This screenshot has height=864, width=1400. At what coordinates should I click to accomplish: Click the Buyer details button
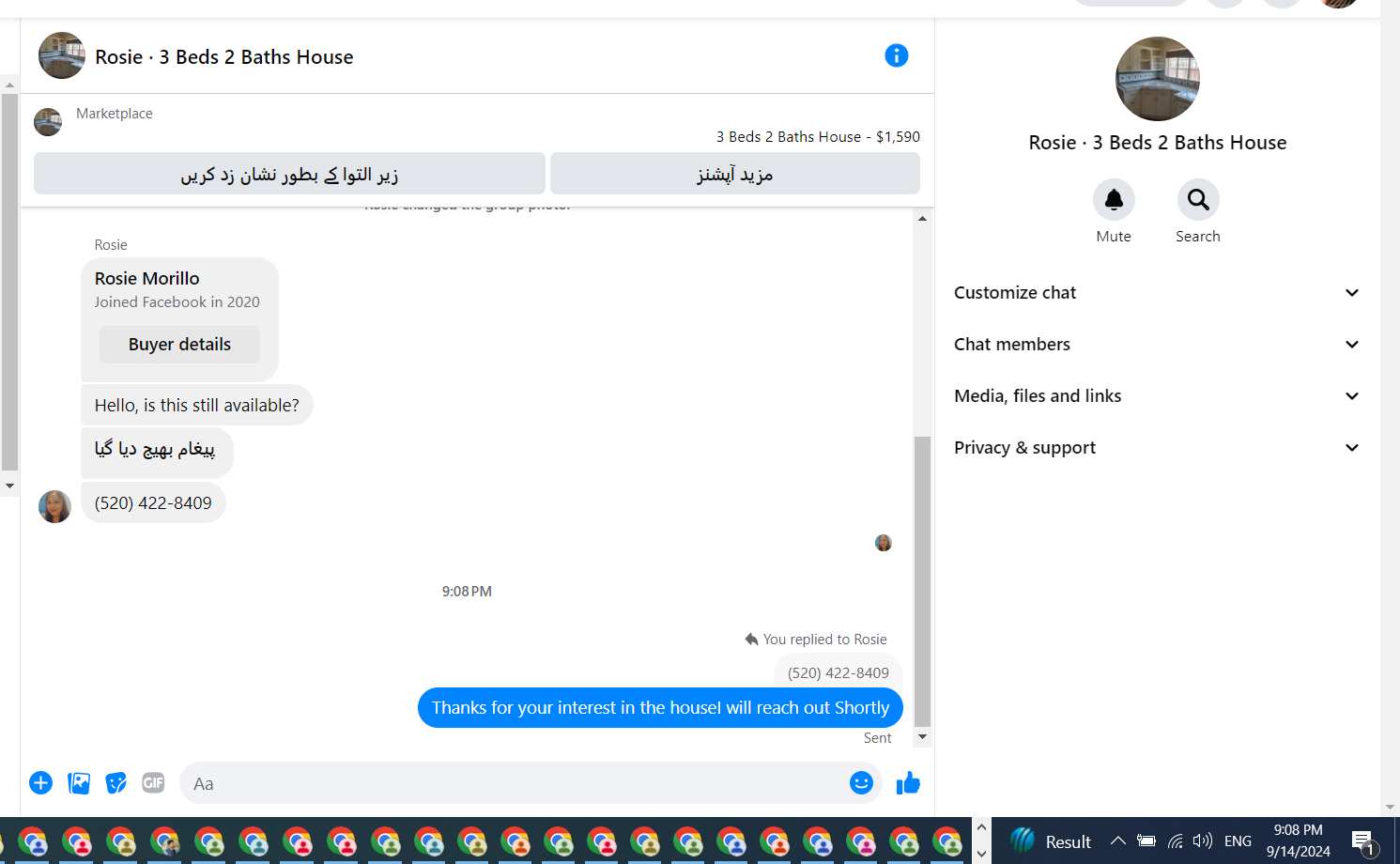coord(179,345)
